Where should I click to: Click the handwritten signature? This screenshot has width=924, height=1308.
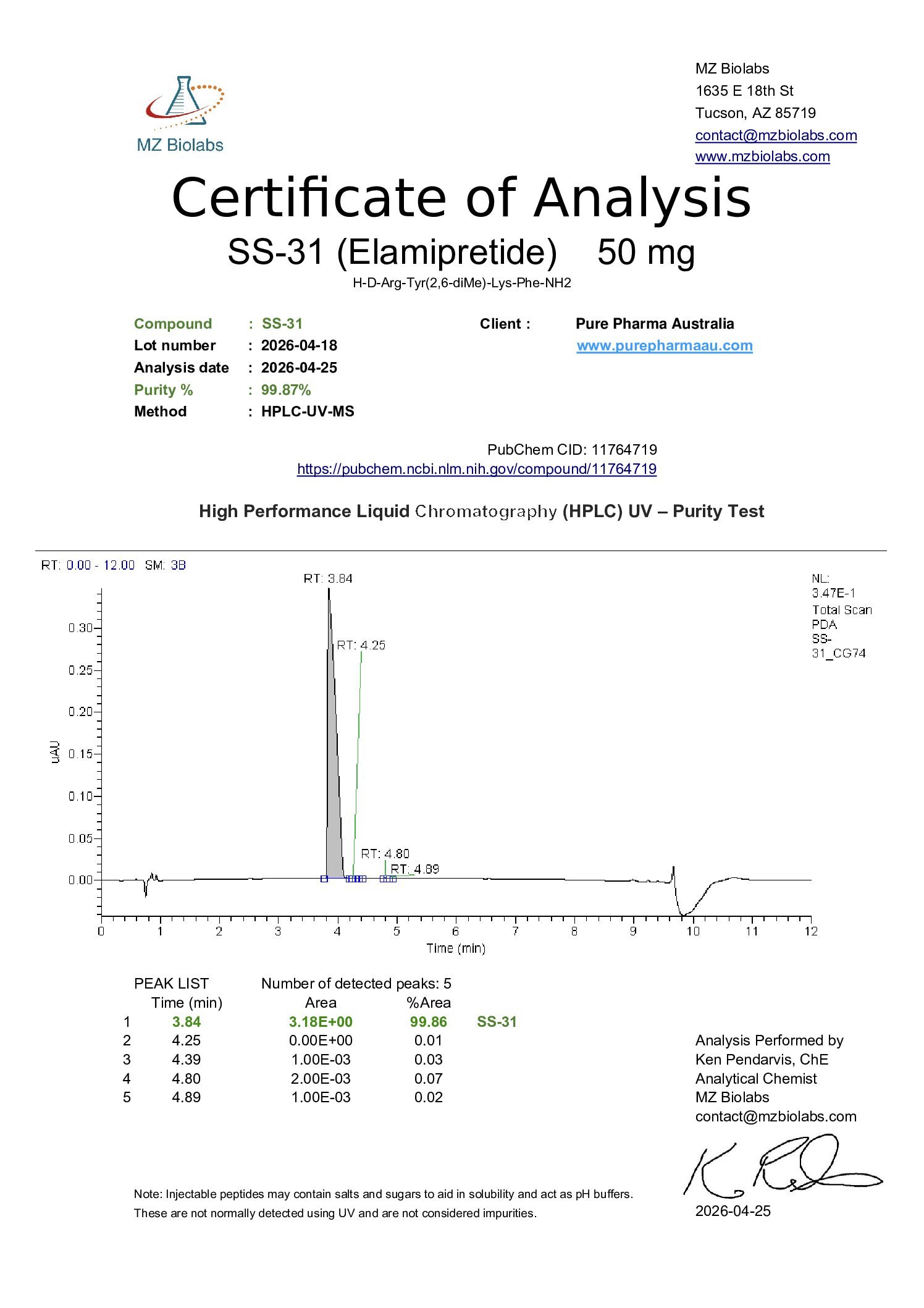point(783,1165)
